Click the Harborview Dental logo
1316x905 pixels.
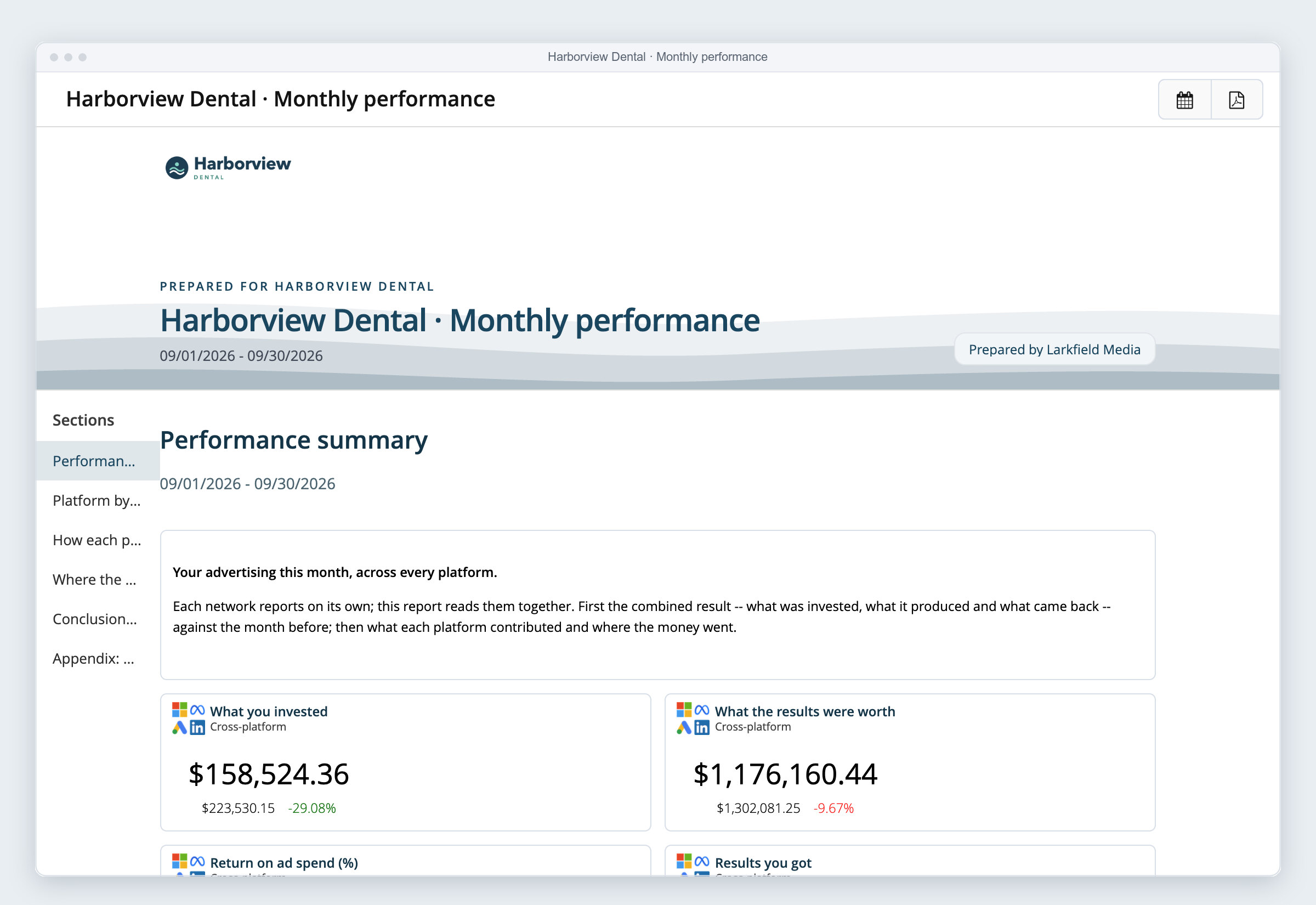click(x=228, y=167)
